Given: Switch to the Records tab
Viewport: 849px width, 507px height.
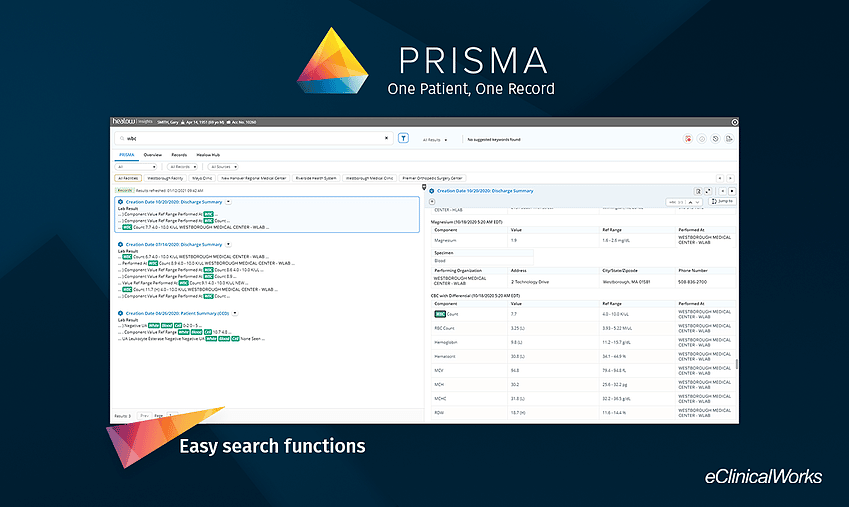Looking at the screenshot, I should coord(179,155).
